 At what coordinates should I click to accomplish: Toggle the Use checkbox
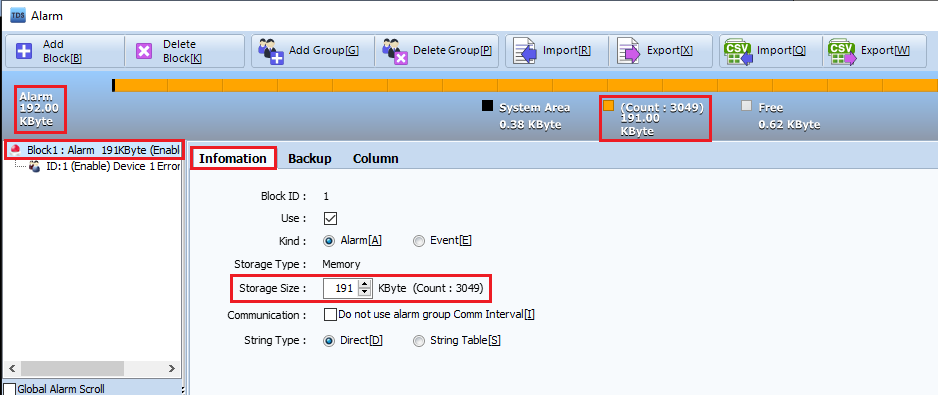pos(330,218)
